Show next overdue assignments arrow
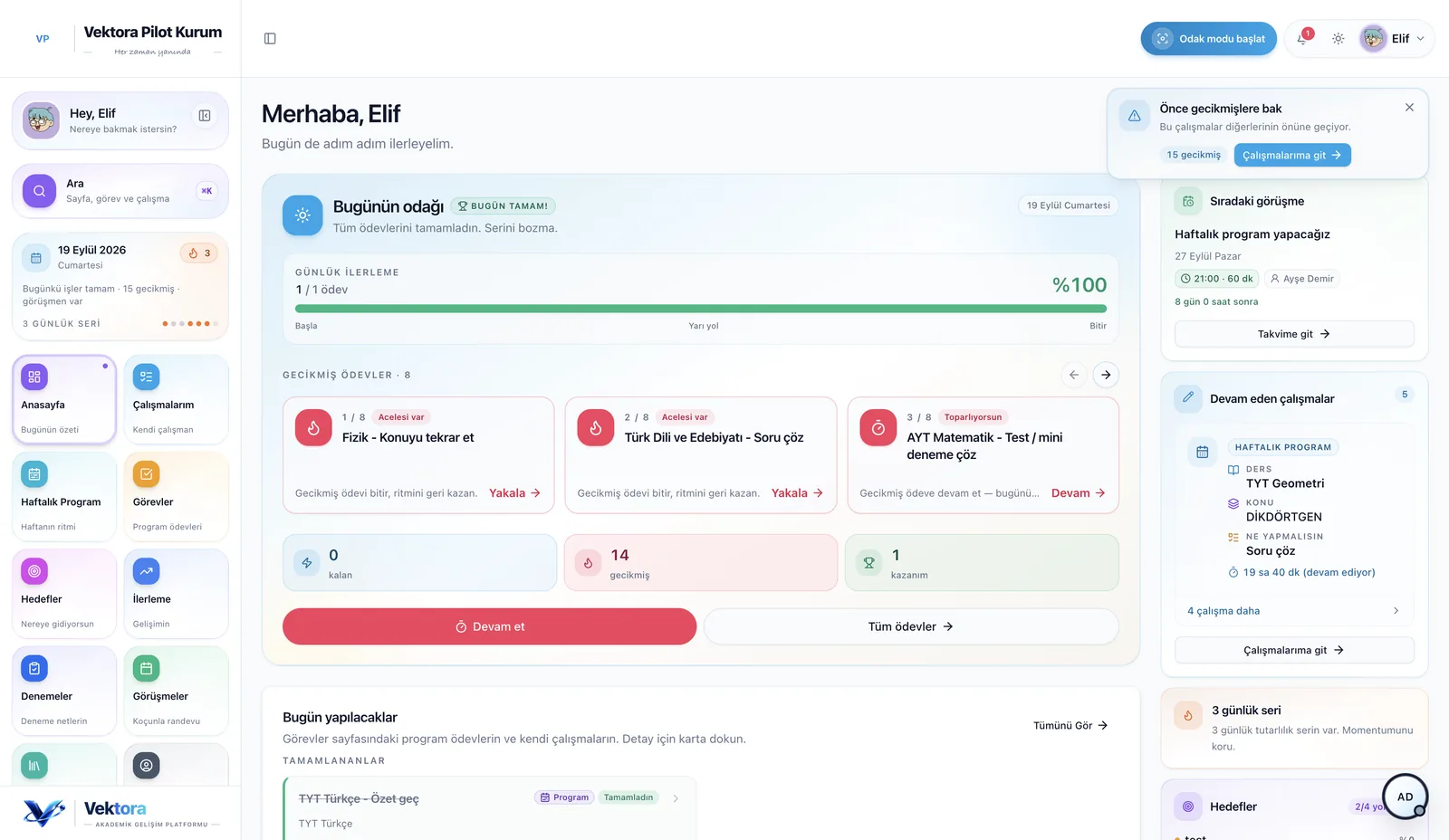This screenshot has width=1449, height=840. click(x=1106, y=375)
